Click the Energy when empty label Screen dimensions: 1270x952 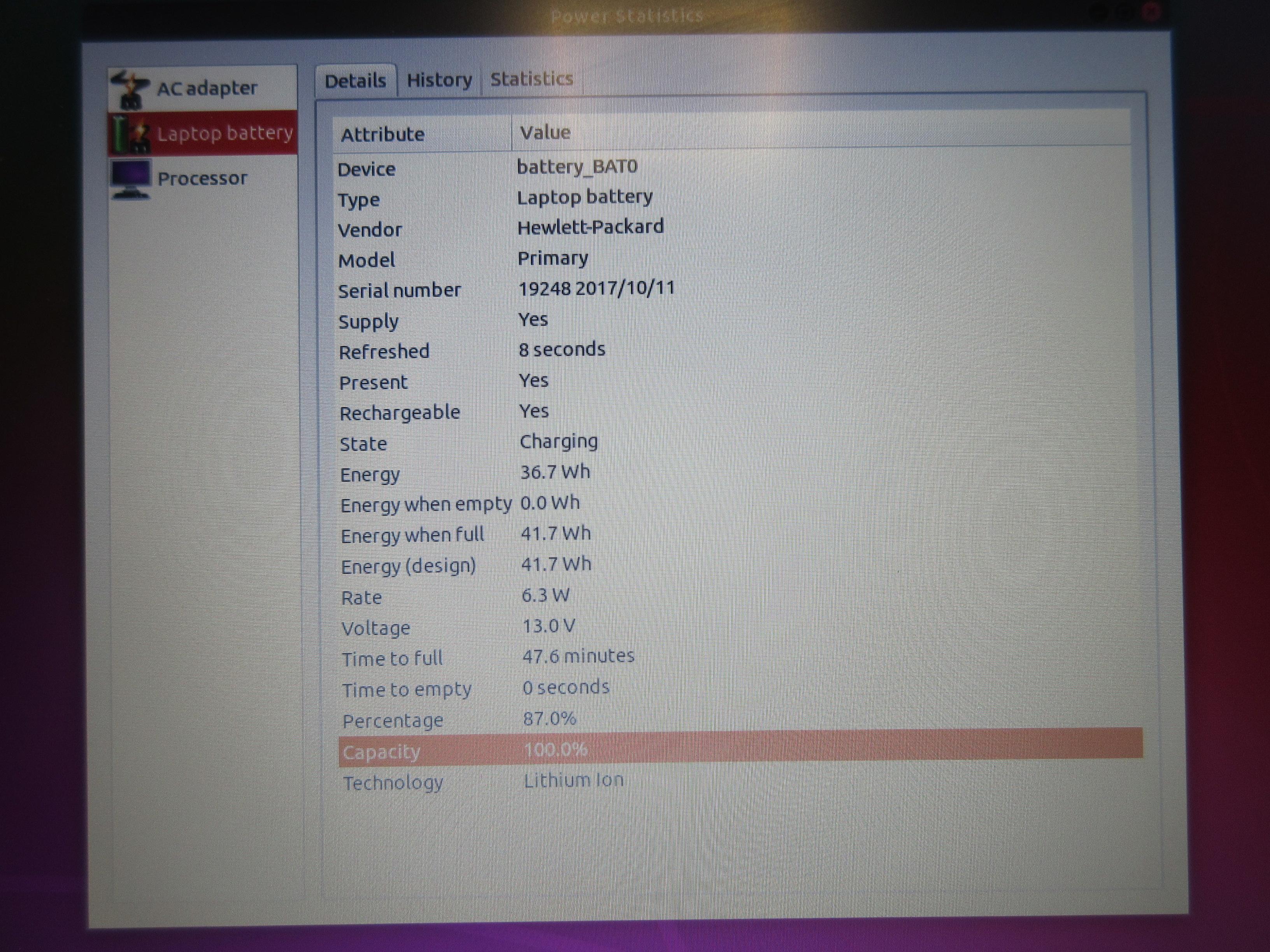tap(426, 505)
